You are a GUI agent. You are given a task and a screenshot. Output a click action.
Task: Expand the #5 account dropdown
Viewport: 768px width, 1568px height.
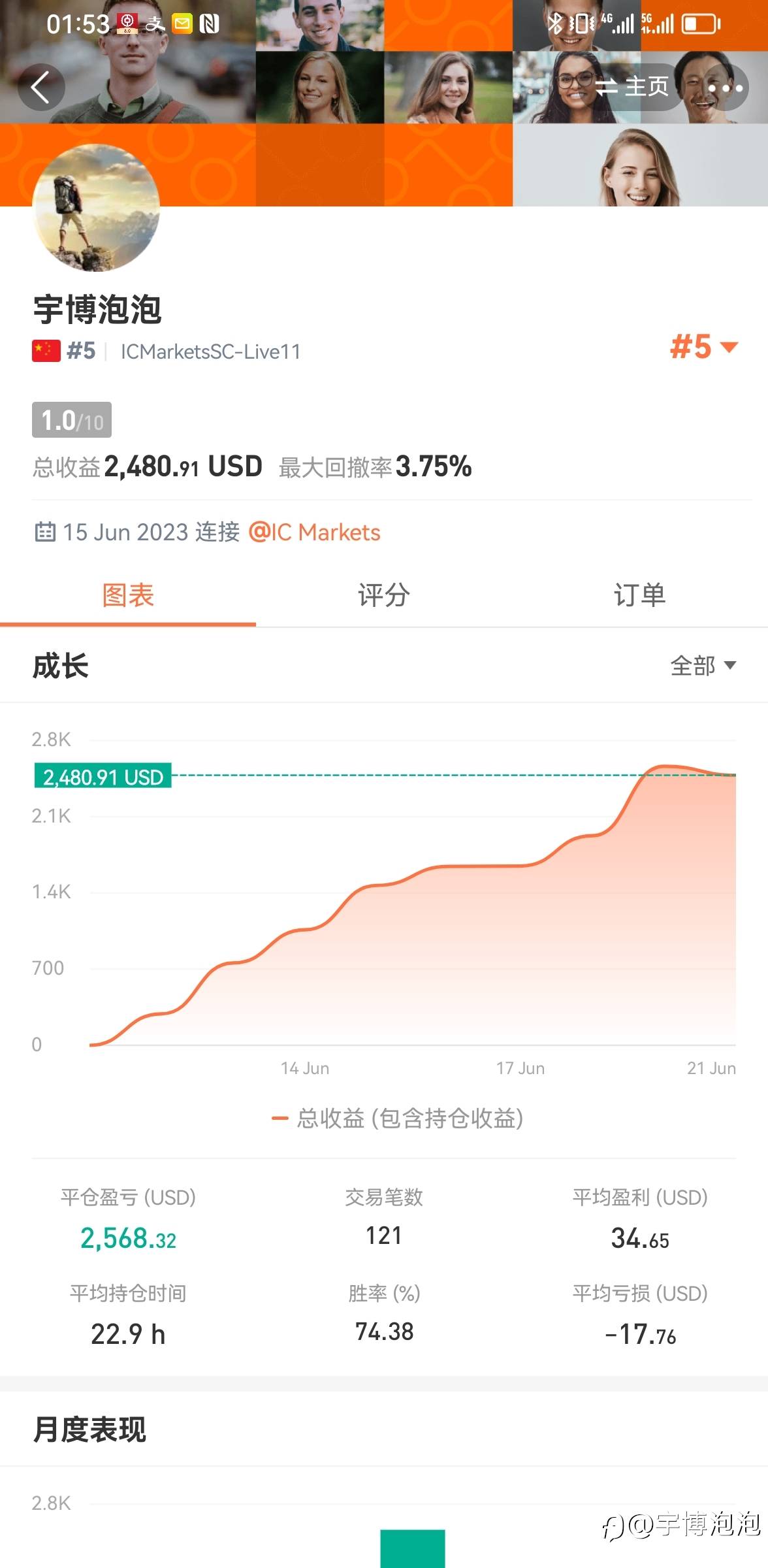click(704, 347)
